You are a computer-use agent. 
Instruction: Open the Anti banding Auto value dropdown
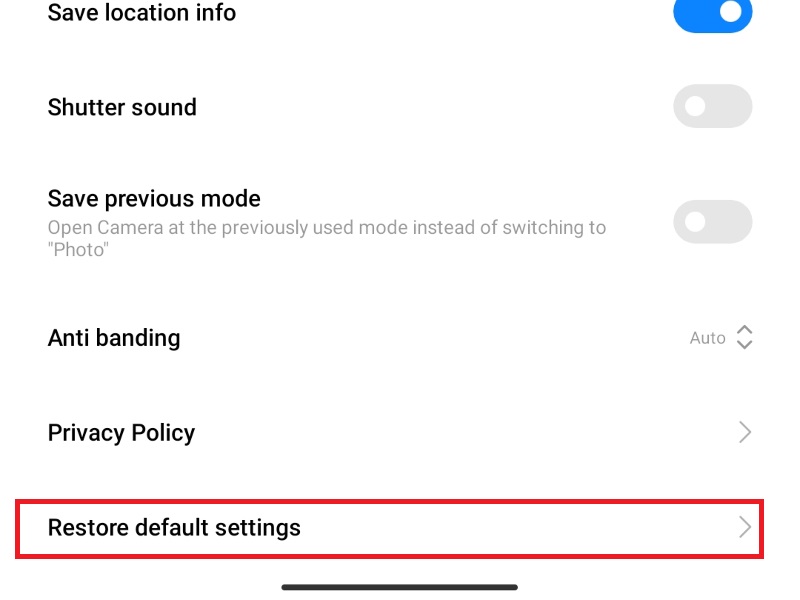721,337
